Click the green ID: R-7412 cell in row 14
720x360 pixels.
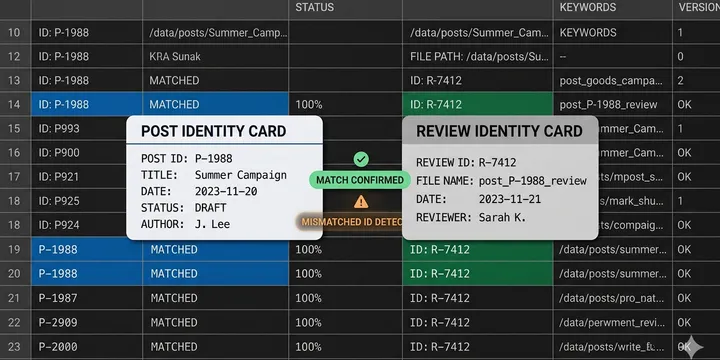(x=478, y=104)
